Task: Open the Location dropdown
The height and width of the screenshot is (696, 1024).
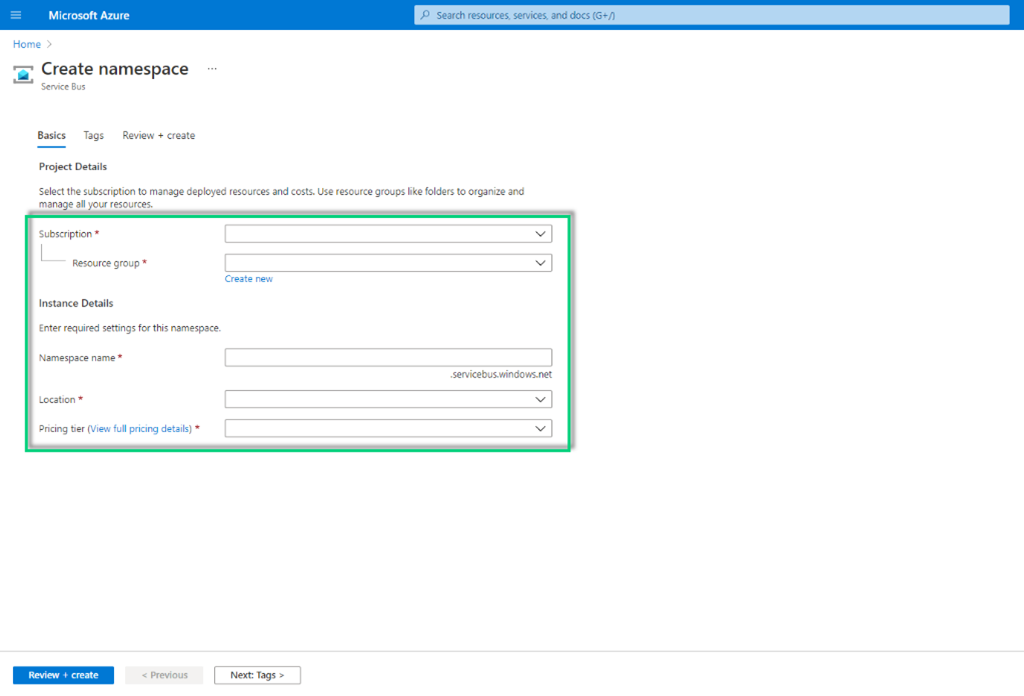Action: 388,399
